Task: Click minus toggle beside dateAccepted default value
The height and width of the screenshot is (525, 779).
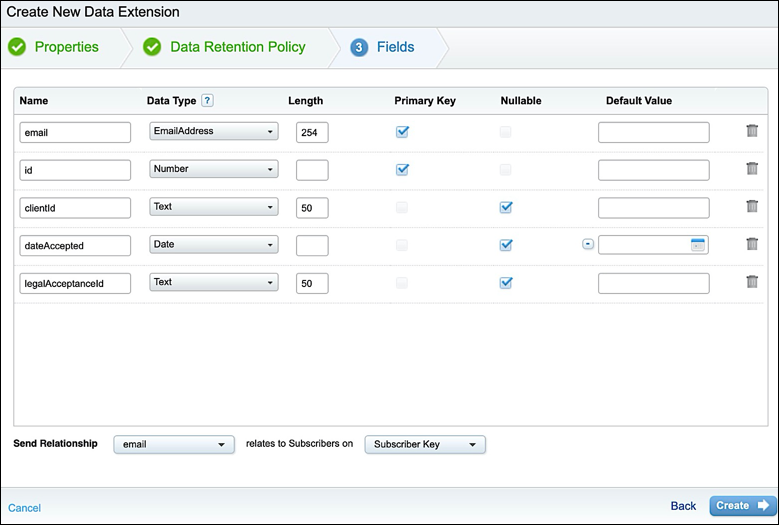Action: 588,245
